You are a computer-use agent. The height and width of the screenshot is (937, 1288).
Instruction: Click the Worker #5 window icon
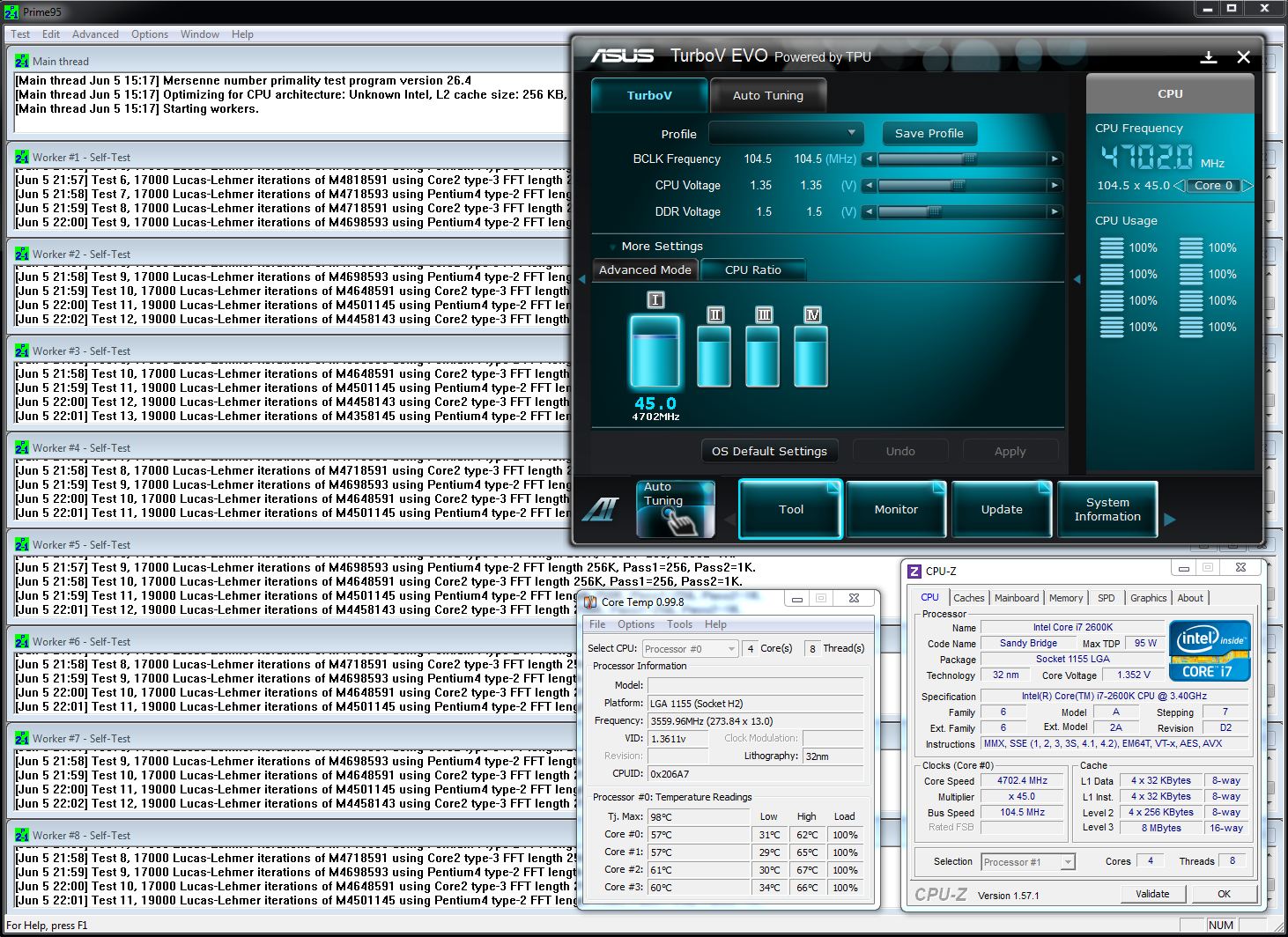pos(22,545)
